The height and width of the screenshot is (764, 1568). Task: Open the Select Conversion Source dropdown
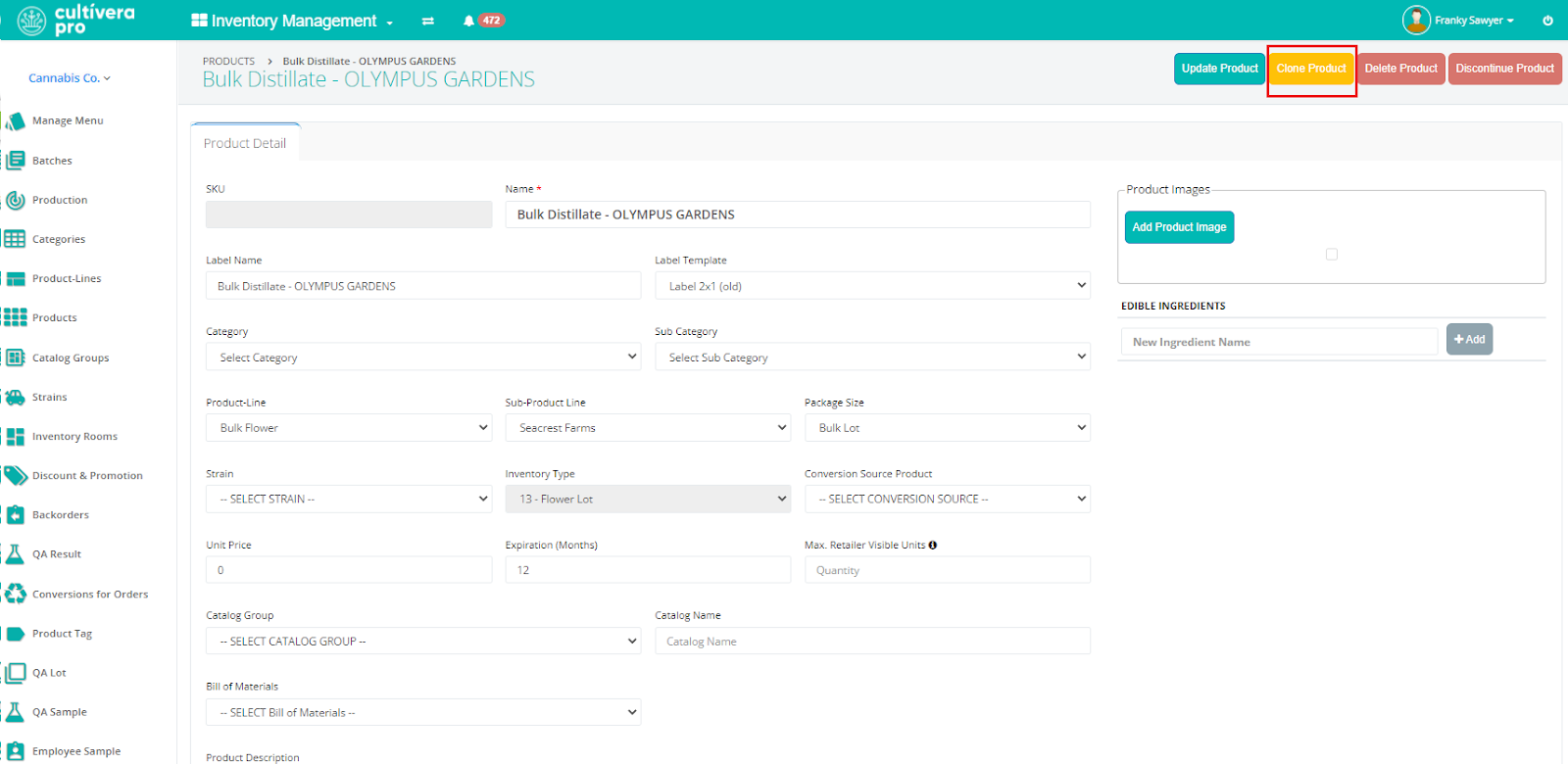tap(948, 499)
